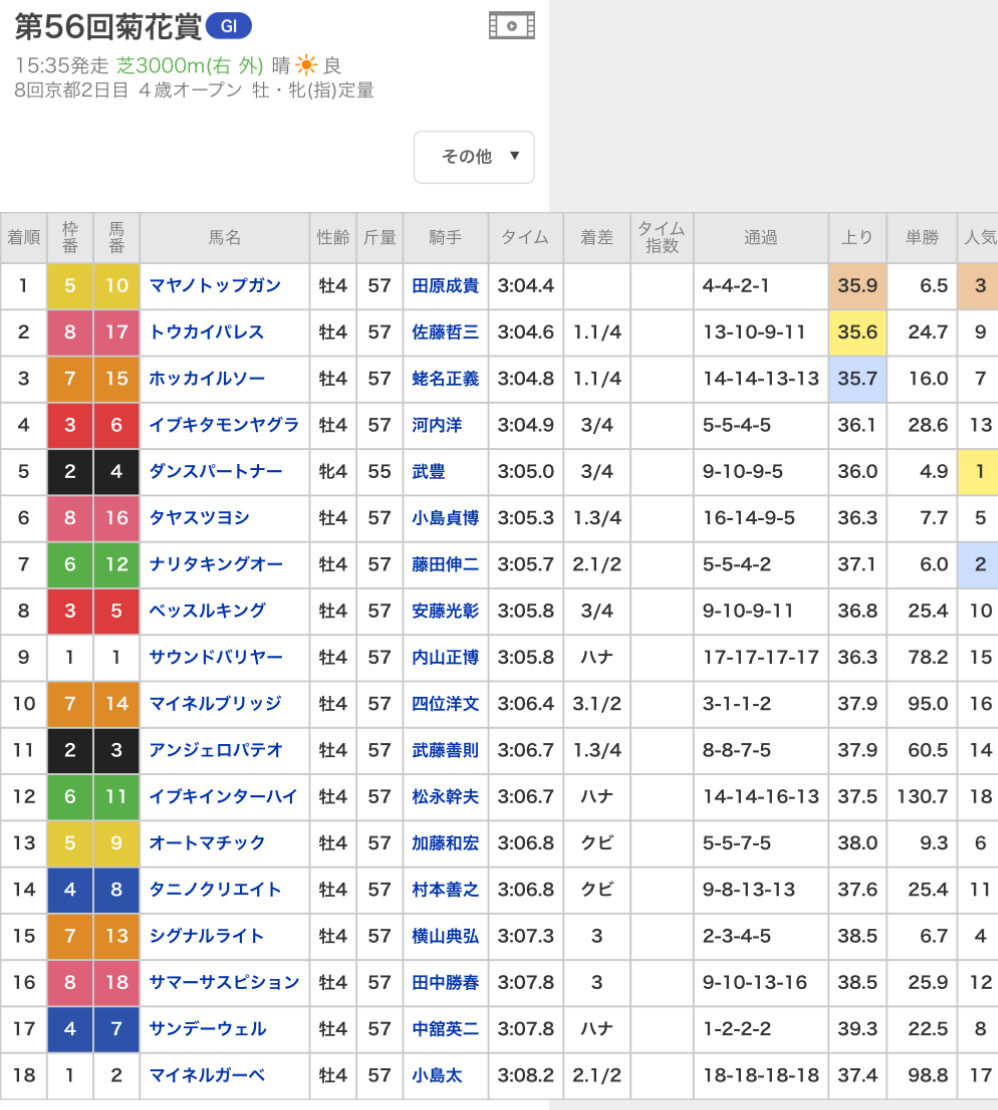The height and width of the screenshot is (1110, 998).
Task: Click the 単勝 column header
Action: coord(922,238)
